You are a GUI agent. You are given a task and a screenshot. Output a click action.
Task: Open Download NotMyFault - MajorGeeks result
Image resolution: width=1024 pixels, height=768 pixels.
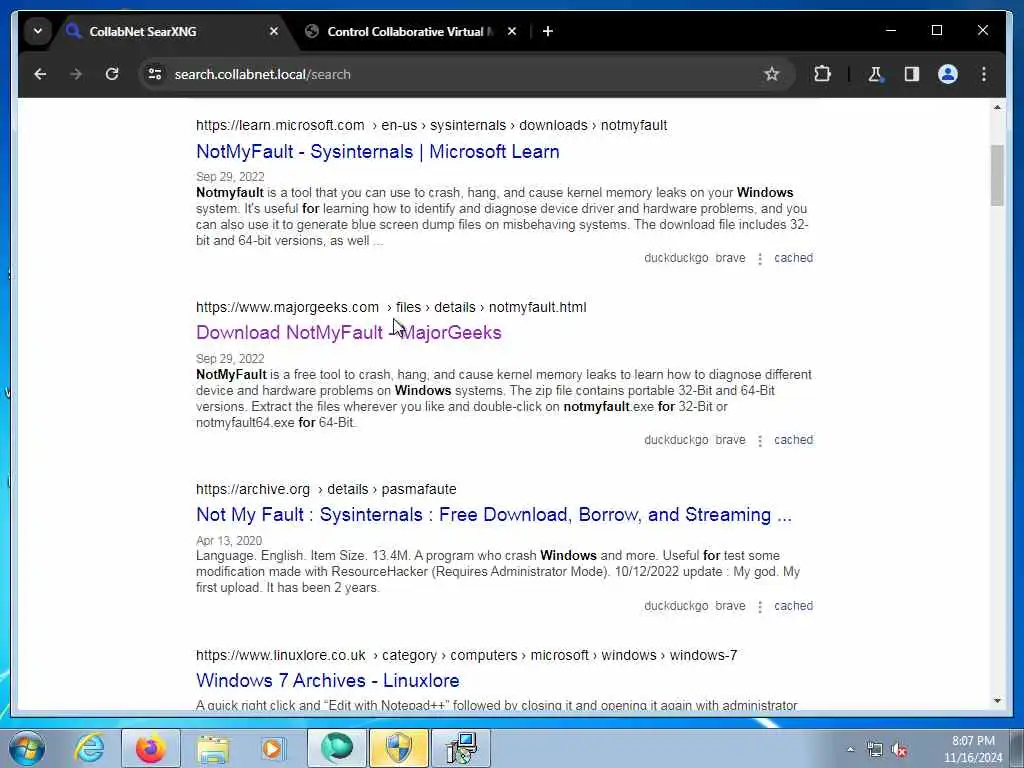coord(349,332)
